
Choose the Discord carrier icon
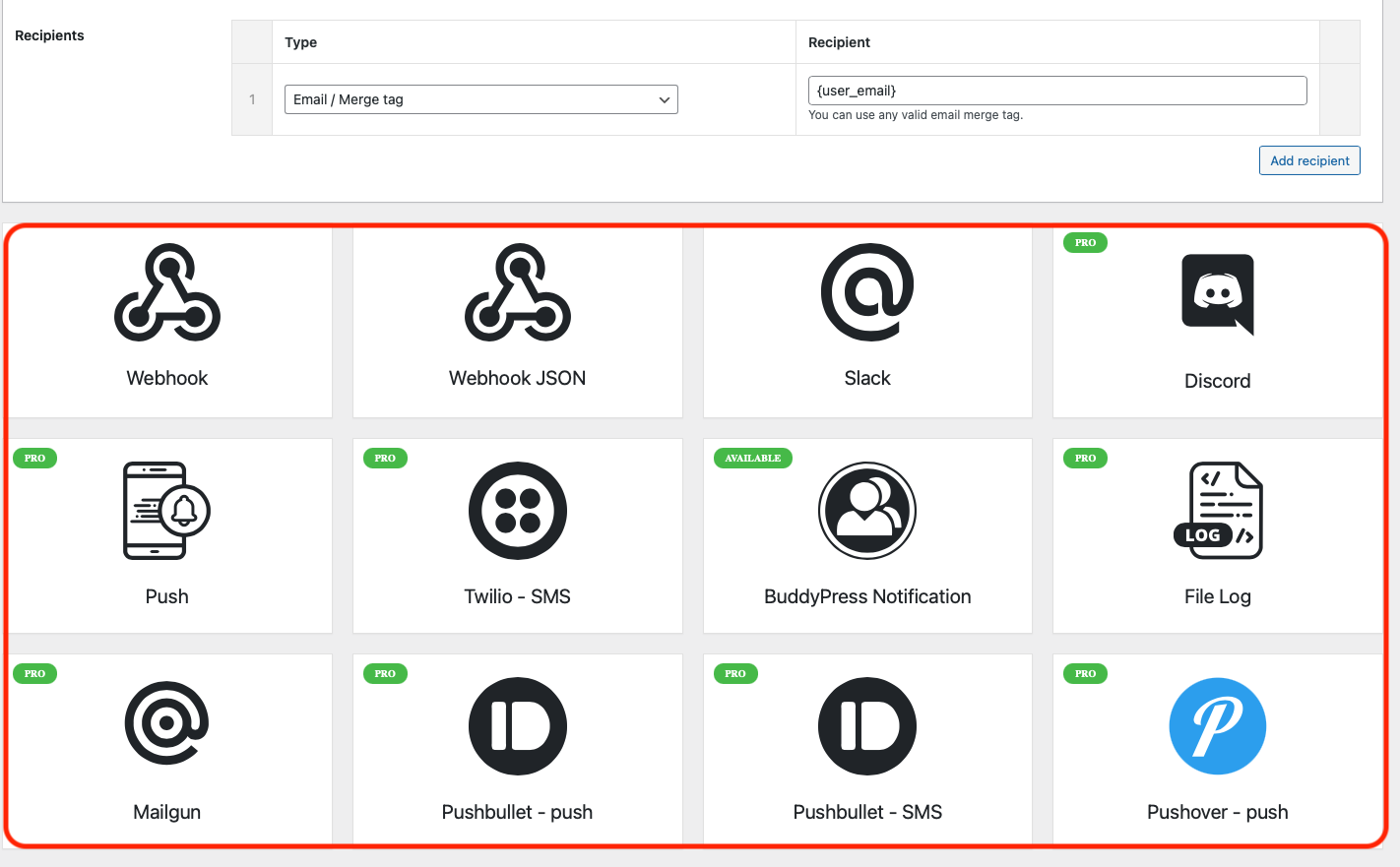[x=1218, y=292]
